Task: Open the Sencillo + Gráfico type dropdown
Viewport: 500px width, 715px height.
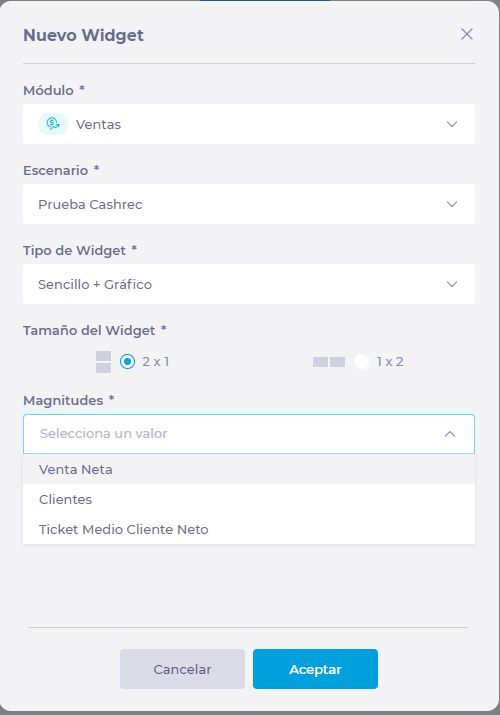Action: [x=249, y=284]
